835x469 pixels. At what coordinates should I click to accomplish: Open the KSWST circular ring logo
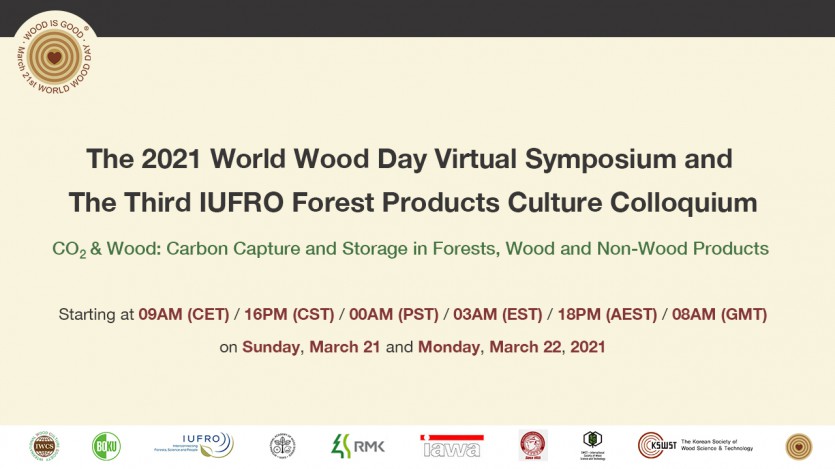click(x=657, y=446)
